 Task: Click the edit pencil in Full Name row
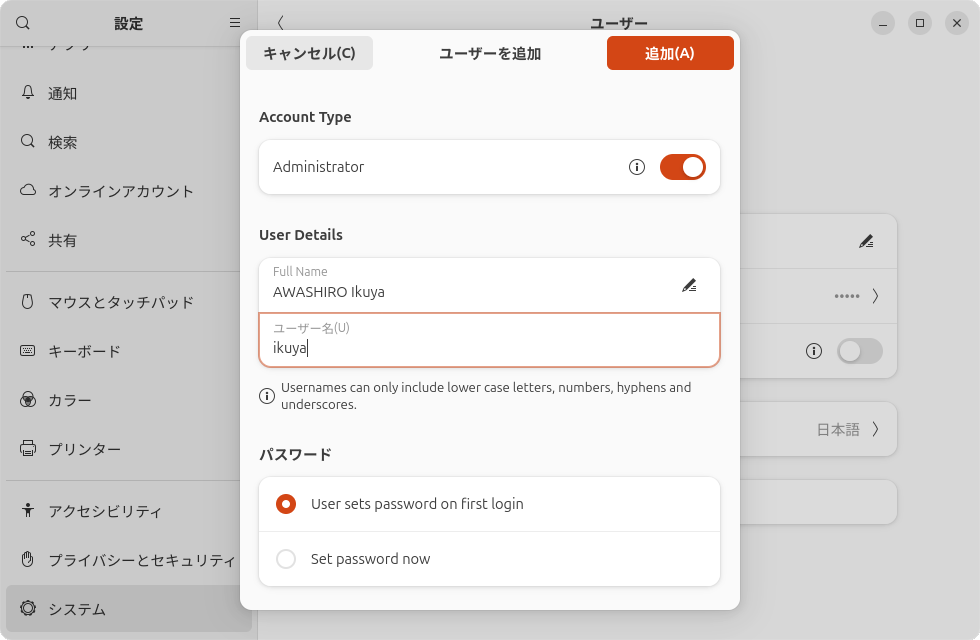689,286
